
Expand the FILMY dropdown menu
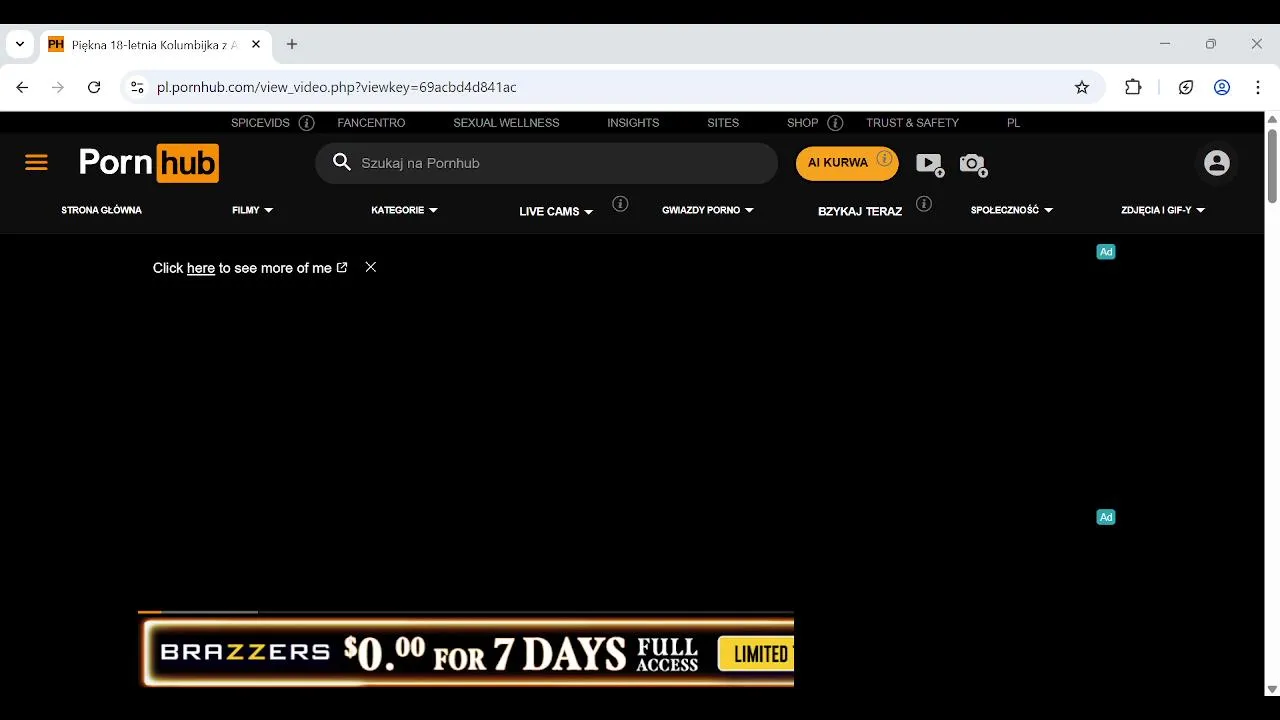point(253,210)
